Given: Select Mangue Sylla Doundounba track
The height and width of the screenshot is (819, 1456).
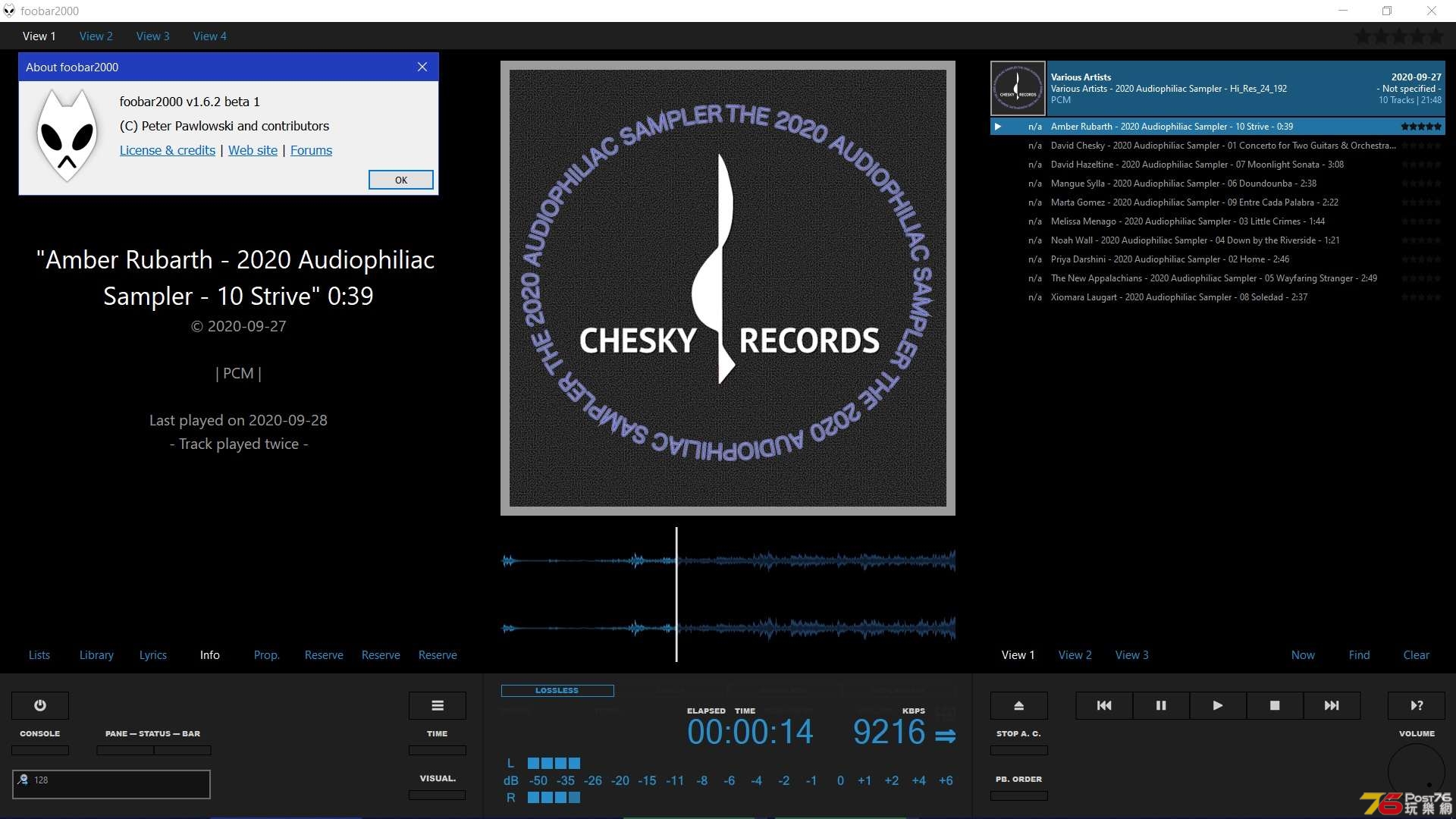Looking at the screenshot, I should click(x=1218, y=184).
